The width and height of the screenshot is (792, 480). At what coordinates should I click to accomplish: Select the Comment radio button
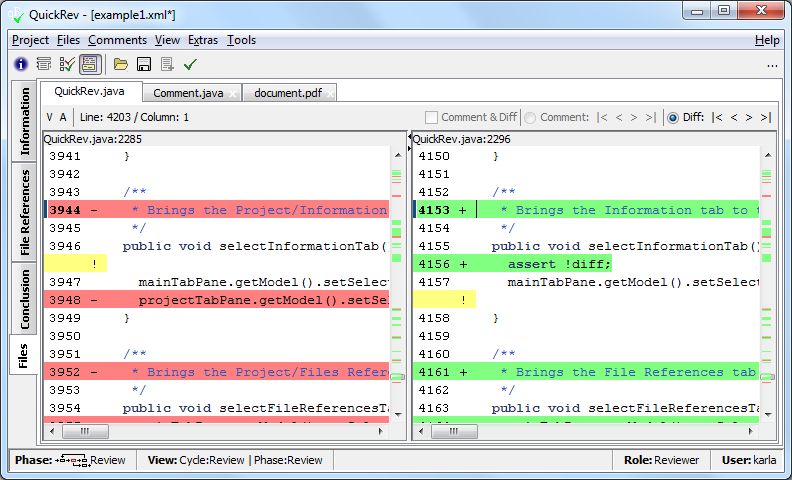[530, 118]
